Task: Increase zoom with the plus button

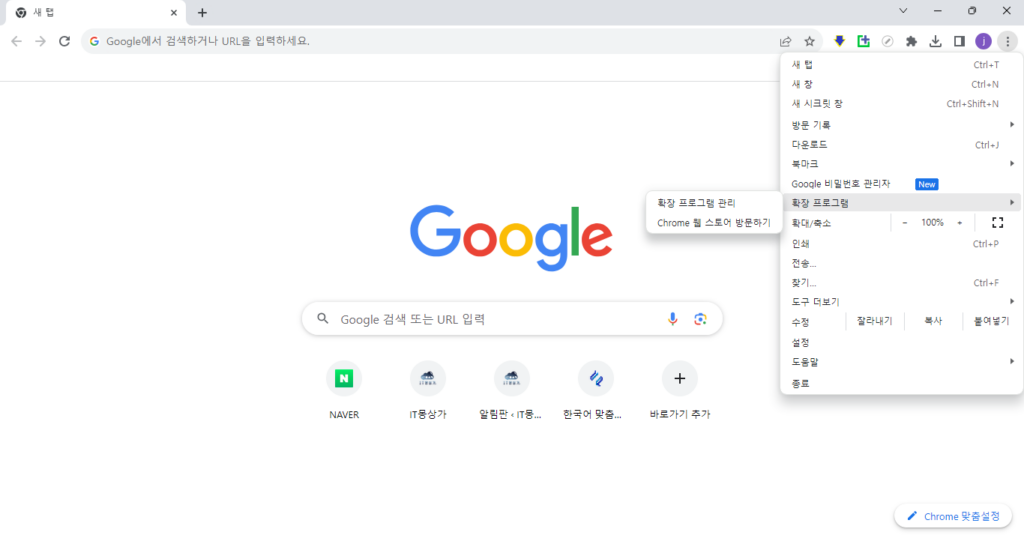Action: point(959,223)
